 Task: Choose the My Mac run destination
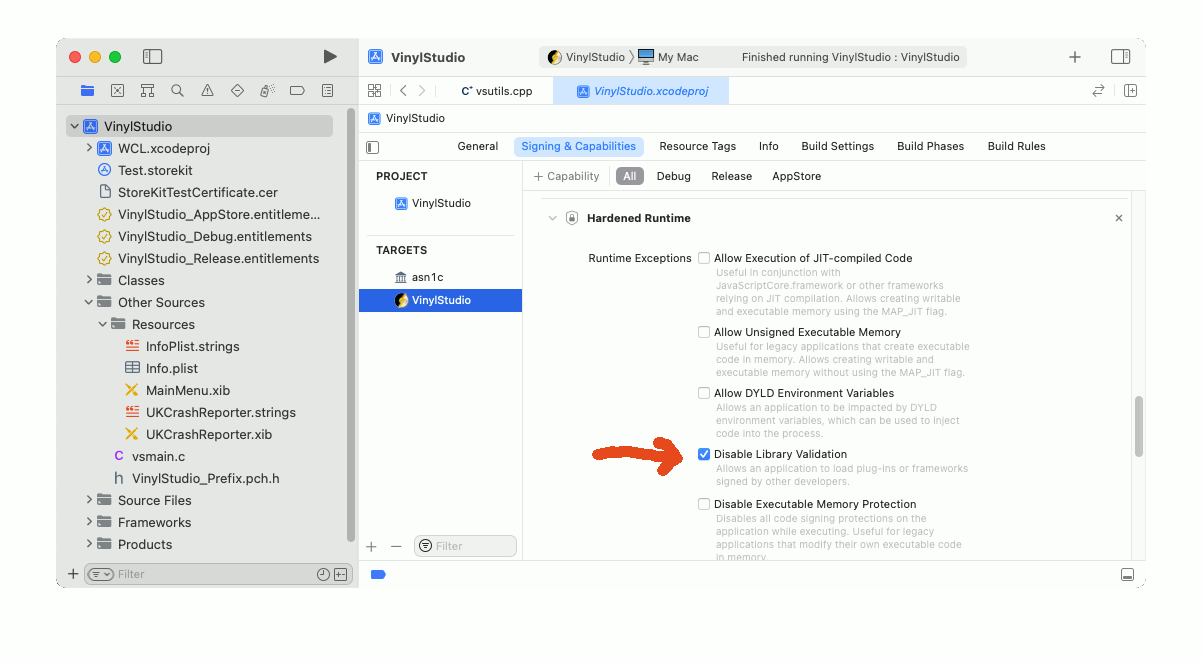pos(668,57)
